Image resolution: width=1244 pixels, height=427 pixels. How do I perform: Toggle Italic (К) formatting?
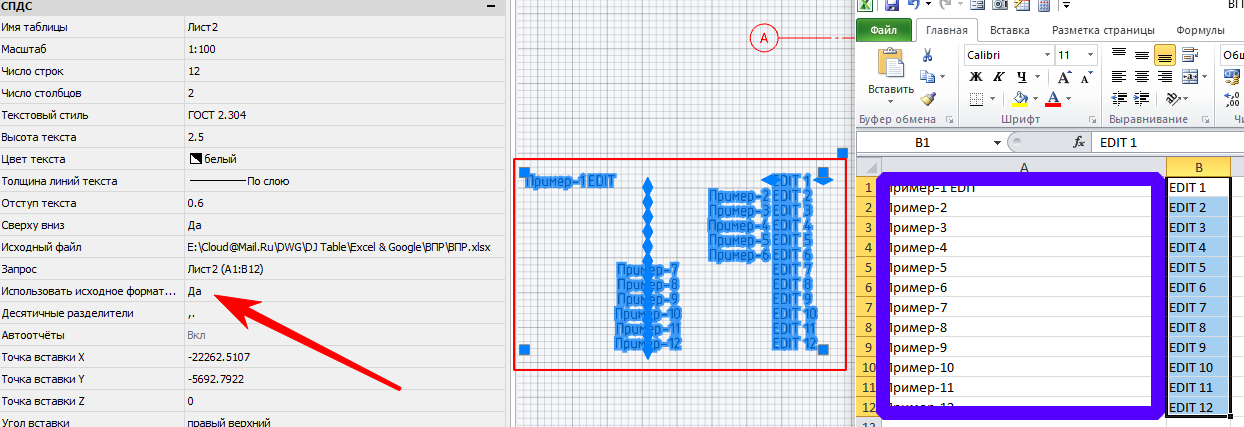coord(997,77)
